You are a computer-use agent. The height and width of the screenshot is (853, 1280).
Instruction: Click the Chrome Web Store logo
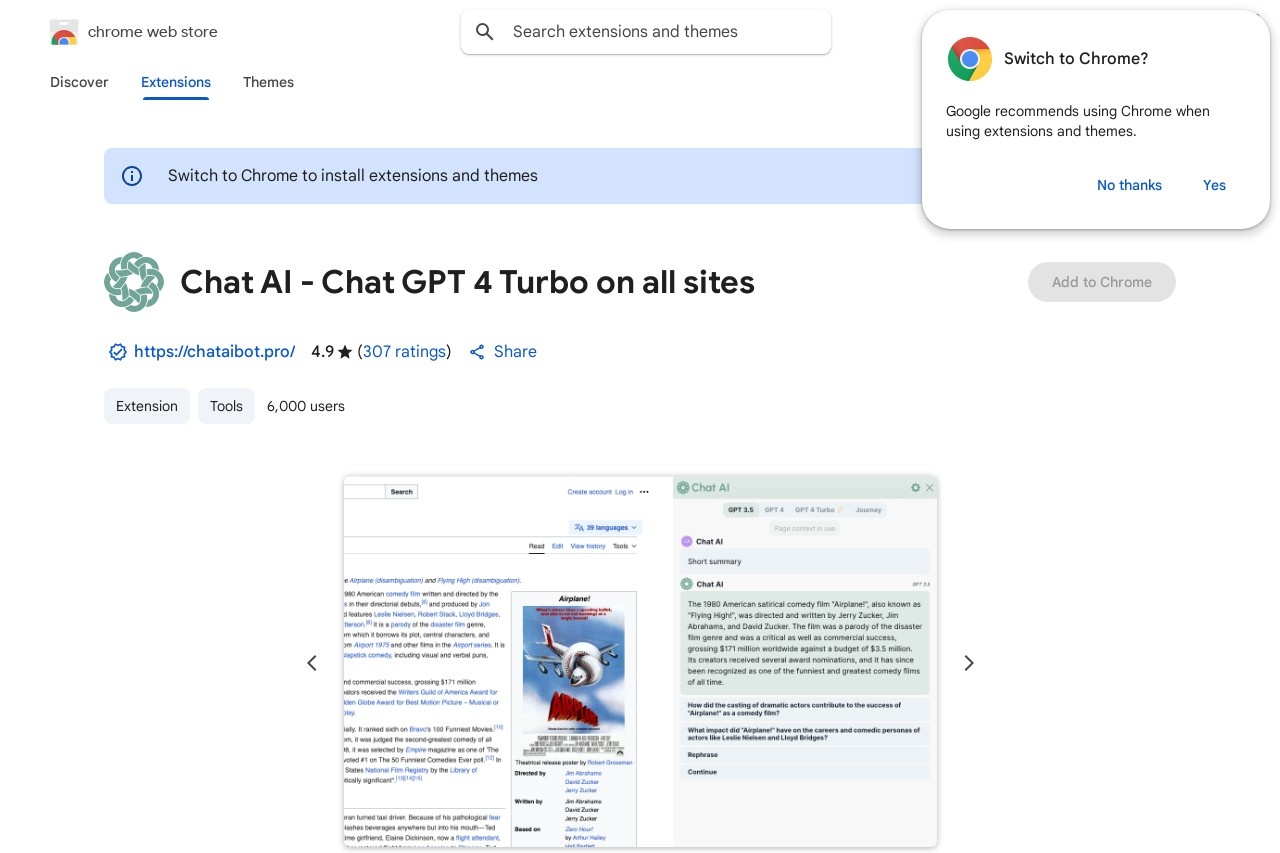[x=64, y=32]
